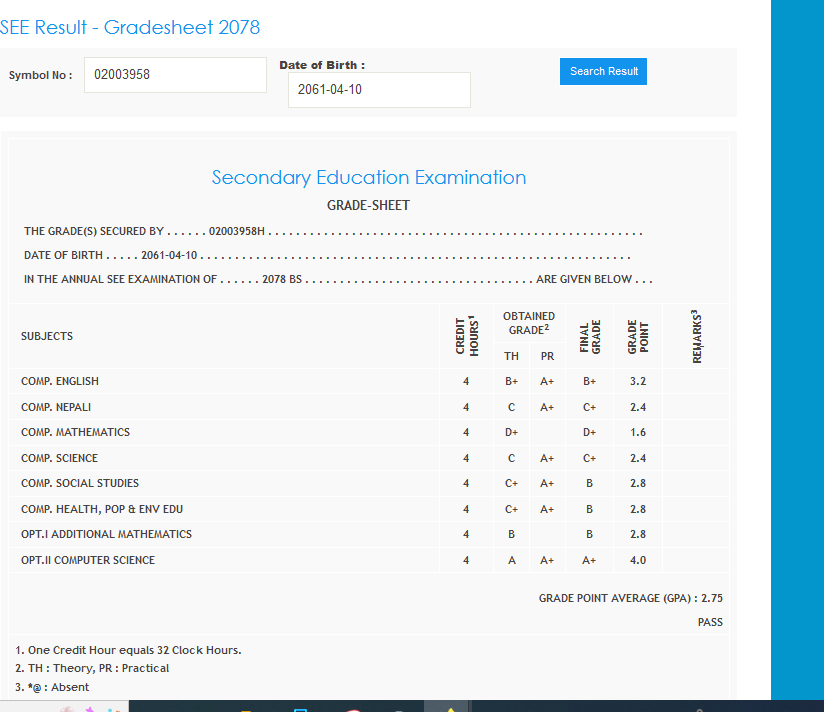Screen dimensions: 824x712
Task: Select the COMP. NEPALI subject row
Action: tap(56, 407)
